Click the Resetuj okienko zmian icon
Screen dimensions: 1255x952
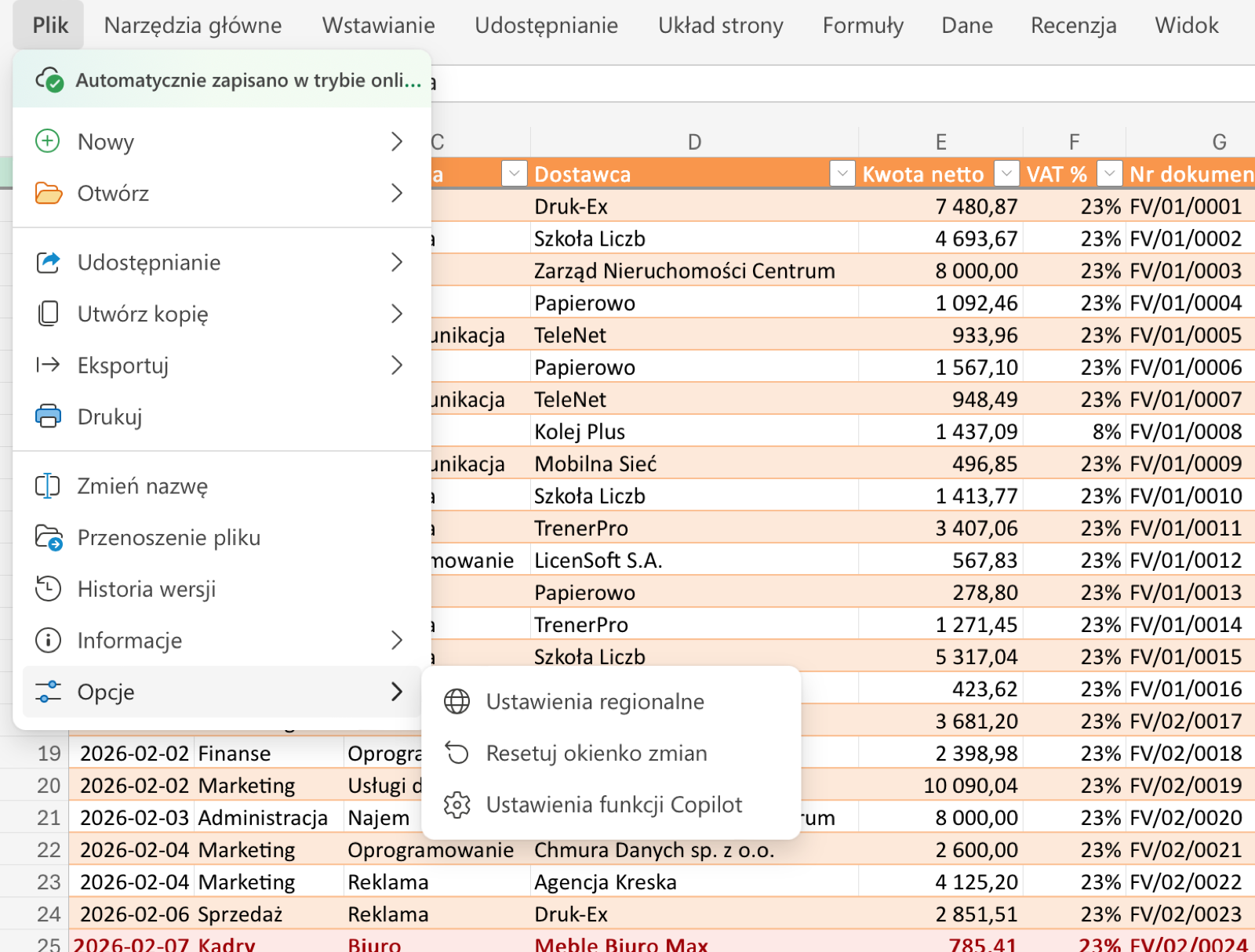pos(457,753)
